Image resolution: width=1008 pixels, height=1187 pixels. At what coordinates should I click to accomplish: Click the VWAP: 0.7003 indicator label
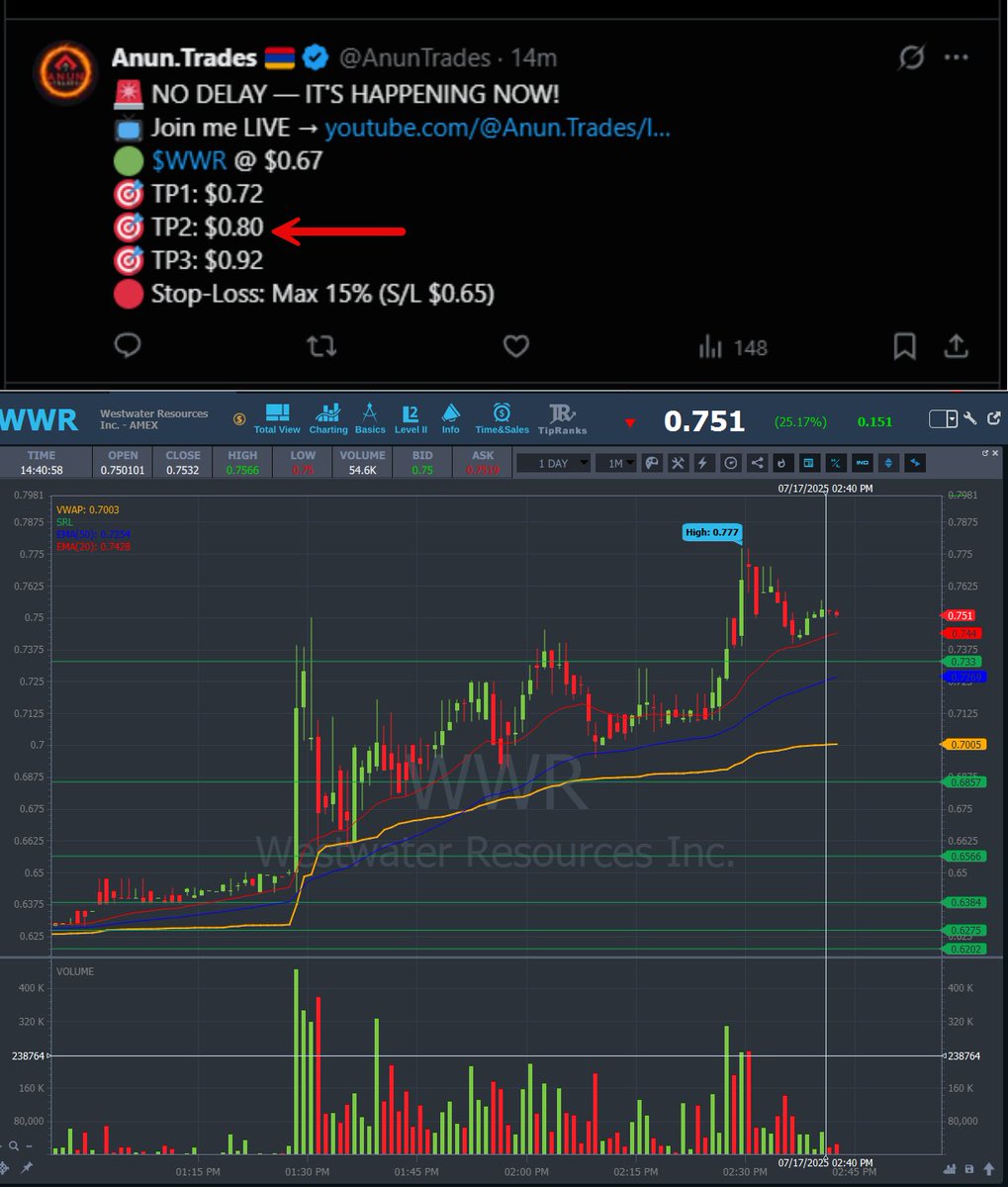[88, 509]
